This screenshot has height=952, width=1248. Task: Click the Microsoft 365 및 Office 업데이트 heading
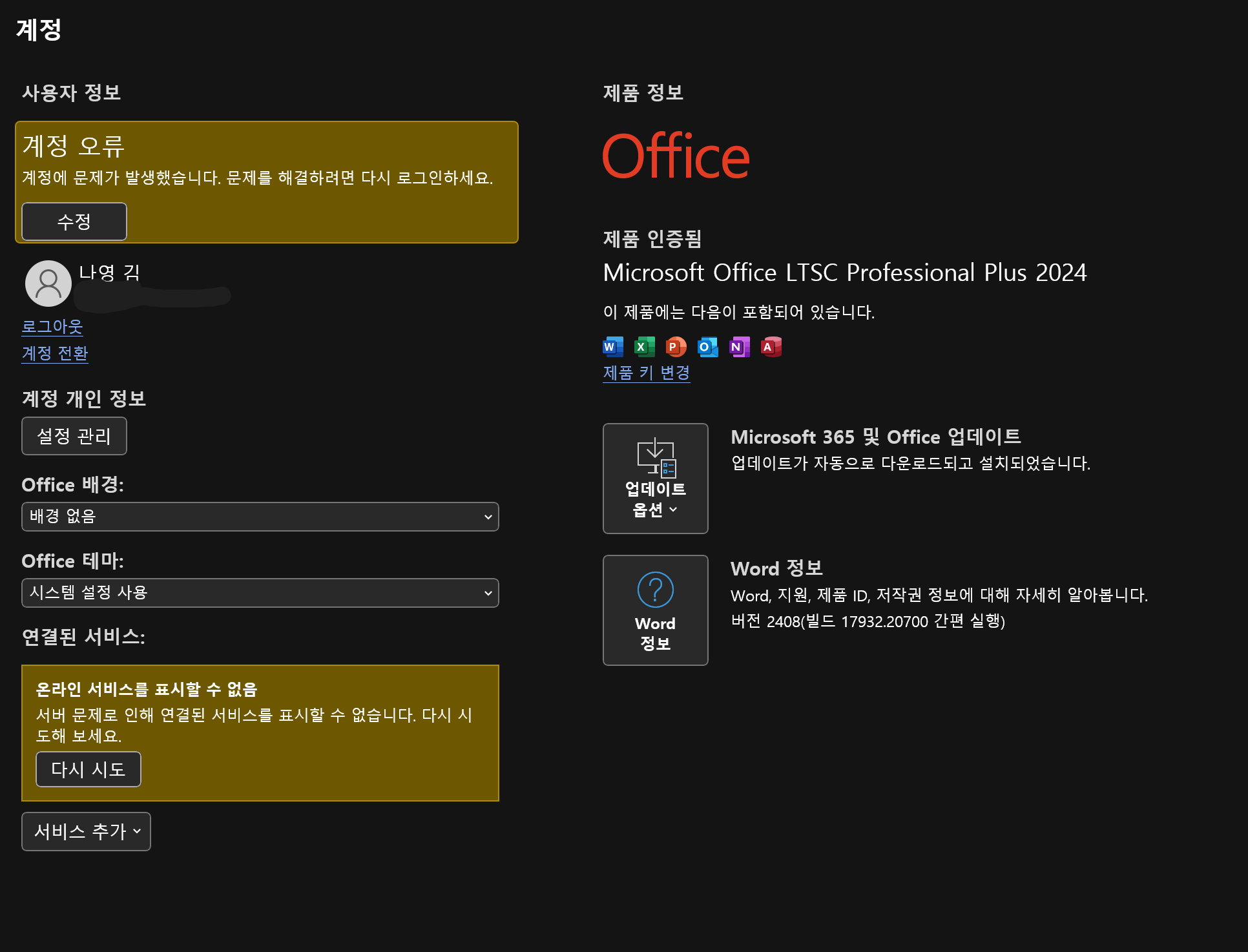coord(876,437)
